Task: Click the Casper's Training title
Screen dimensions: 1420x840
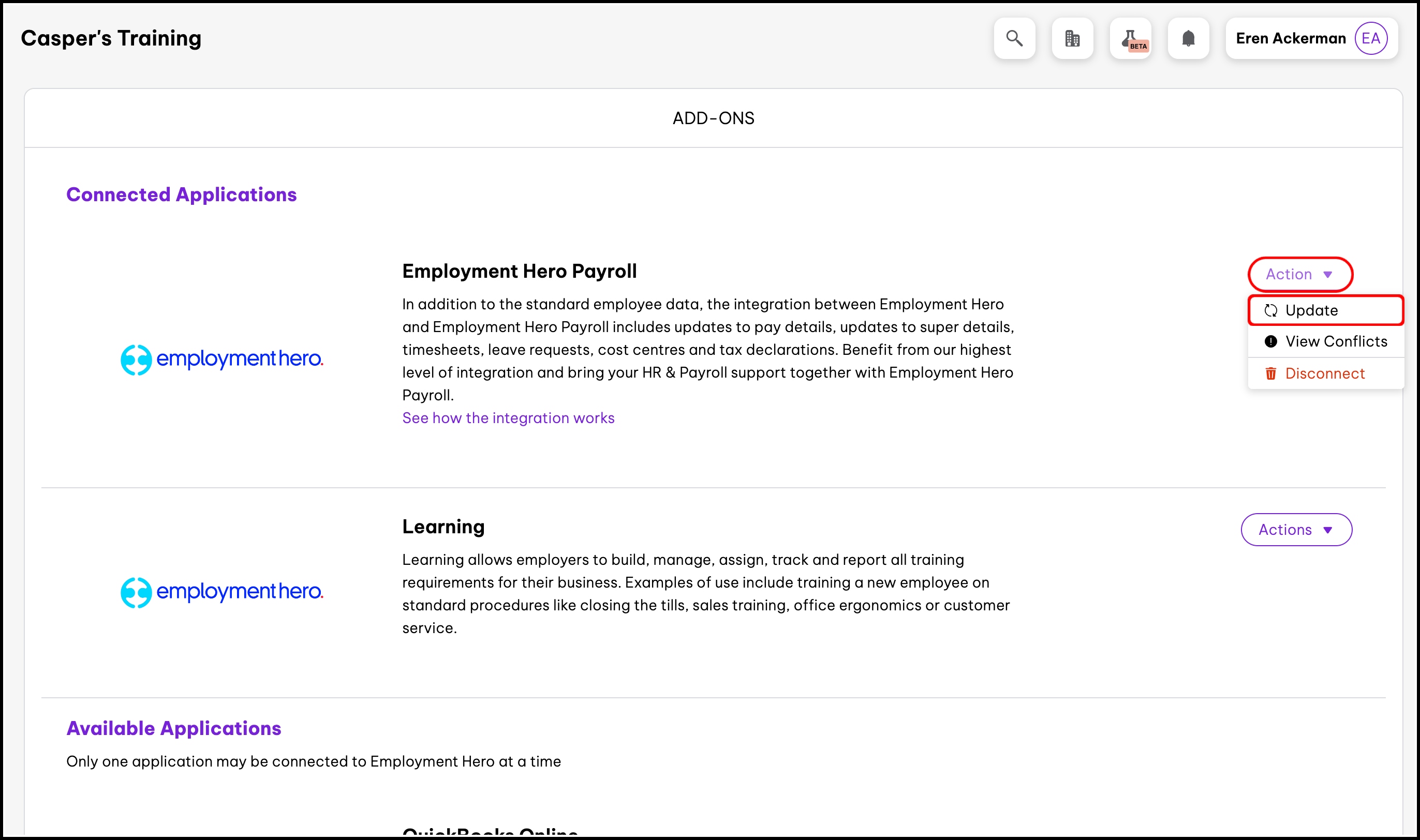Action: 111,38
